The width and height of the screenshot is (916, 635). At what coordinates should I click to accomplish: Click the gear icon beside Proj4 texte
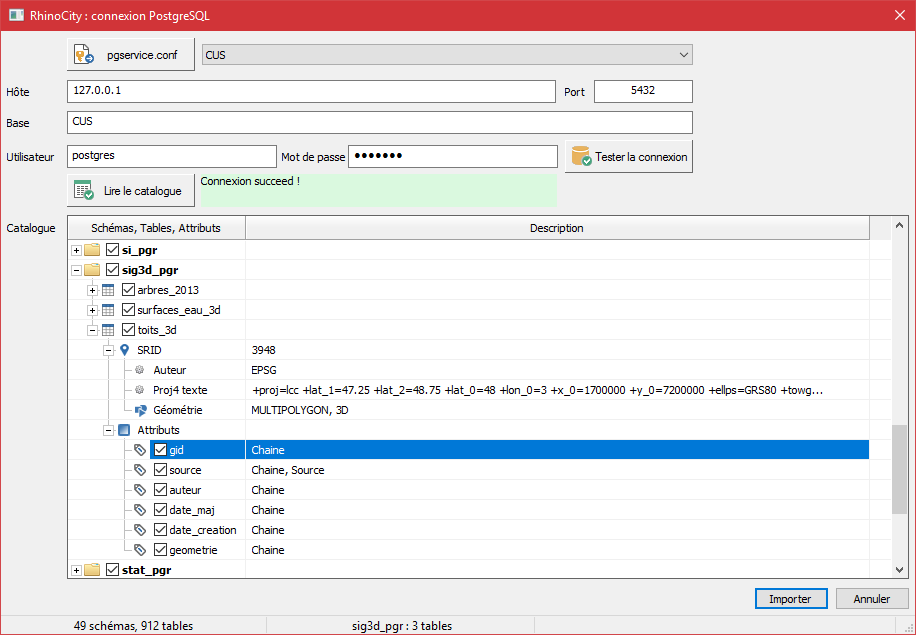[140, 390]
